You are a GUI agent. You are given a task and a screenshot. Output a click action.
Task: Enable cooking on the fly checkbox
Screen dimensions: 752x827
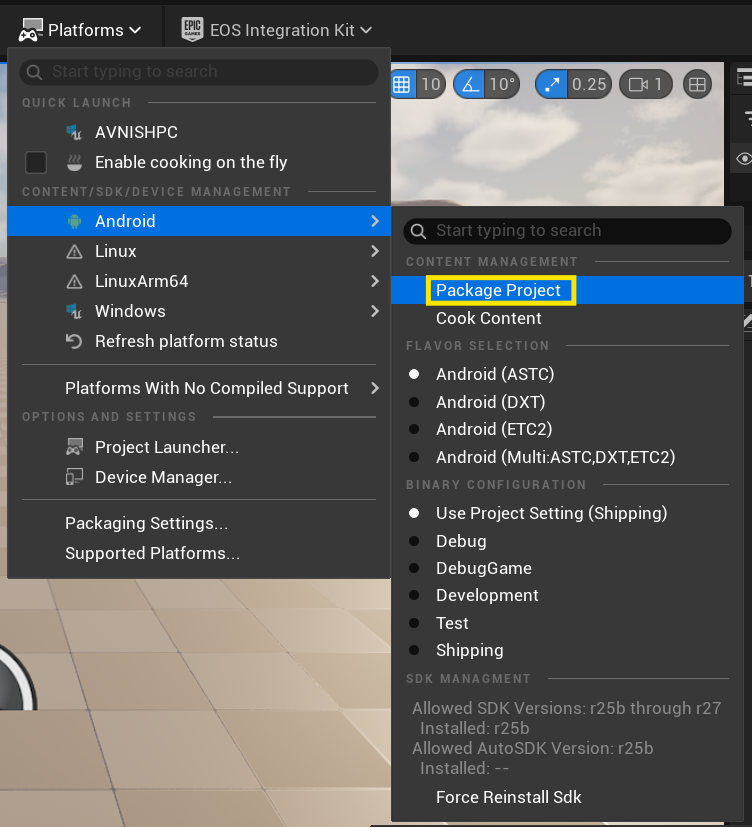click(x=36, y=162)
